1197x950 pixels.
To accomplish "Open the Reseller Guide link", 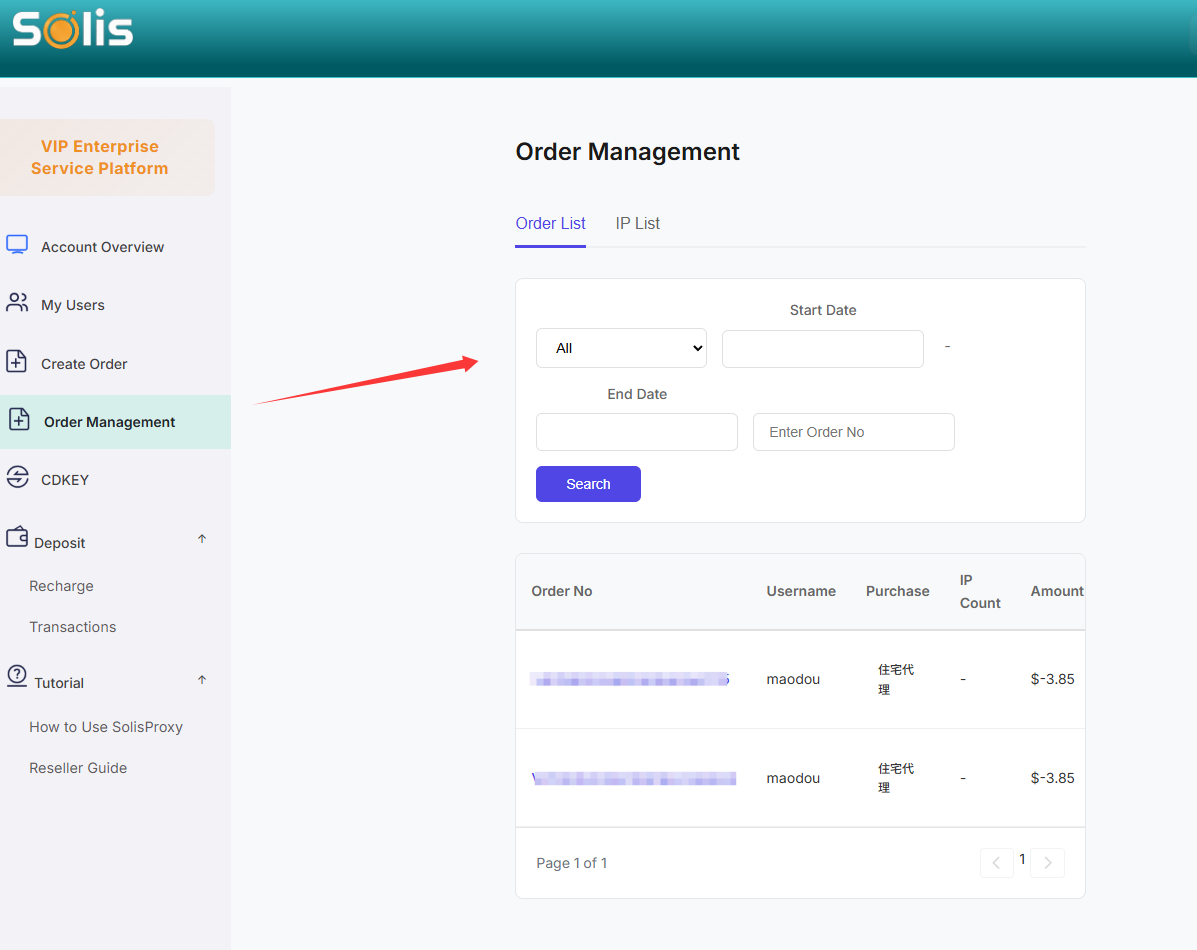I will pos(78,768).
